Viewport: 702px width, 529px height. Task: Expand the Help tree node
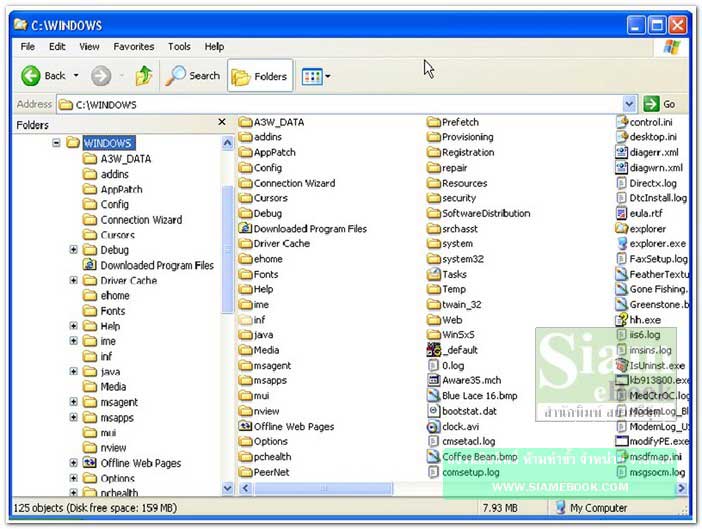pos(73,326)
